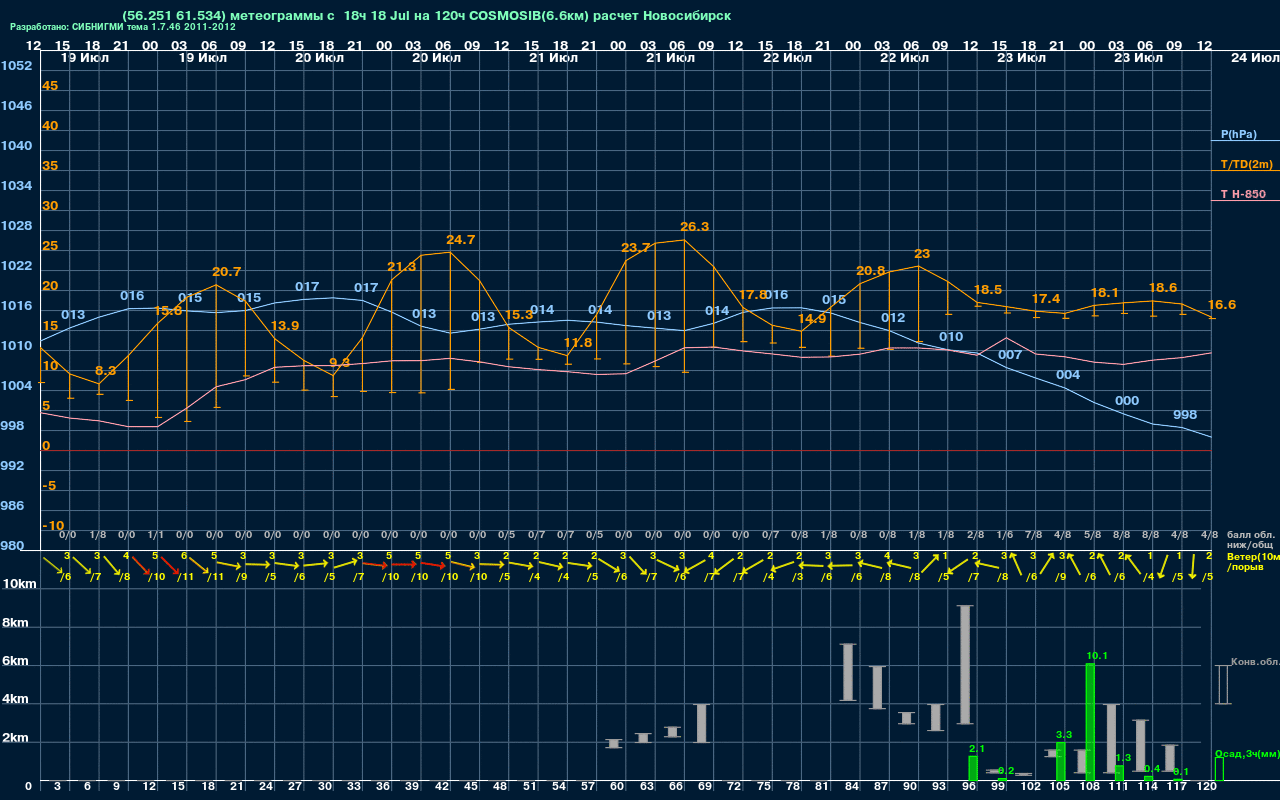This screenshot has height=800, width=1280.
Task: Click the gray convective cloud legend bar
Action: [1222, 685]
